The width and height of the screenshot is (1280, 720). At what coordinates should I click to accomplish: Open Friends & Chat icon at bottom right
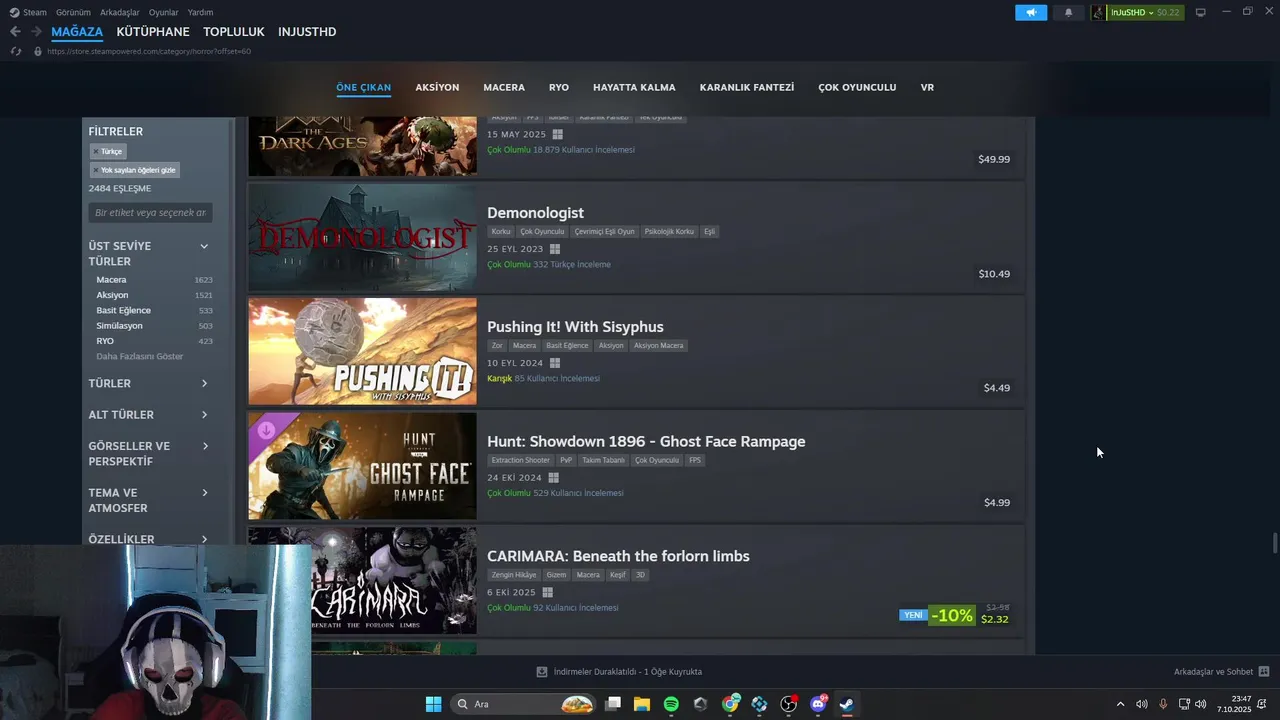pos(1264,672)
